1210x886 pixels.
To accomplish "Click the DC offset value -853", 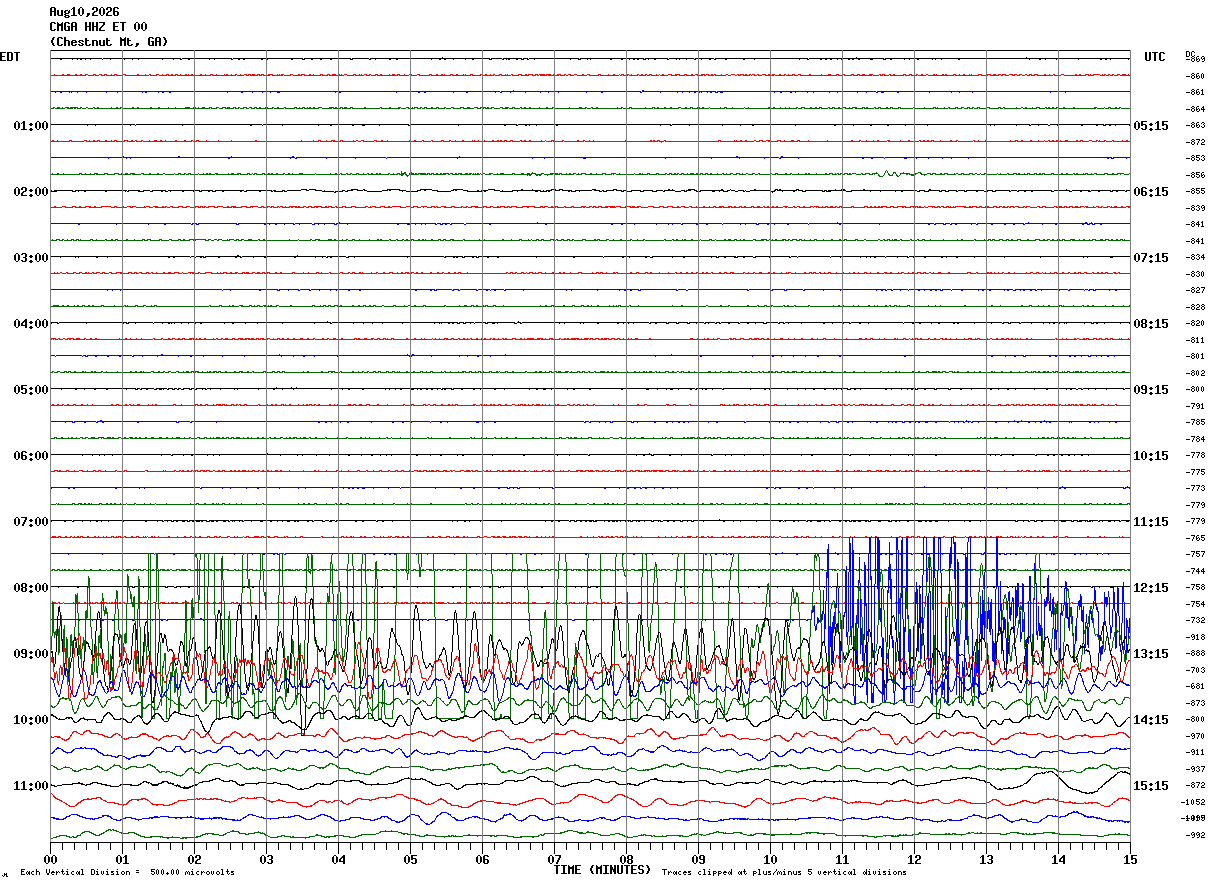I will point(1195,158).
